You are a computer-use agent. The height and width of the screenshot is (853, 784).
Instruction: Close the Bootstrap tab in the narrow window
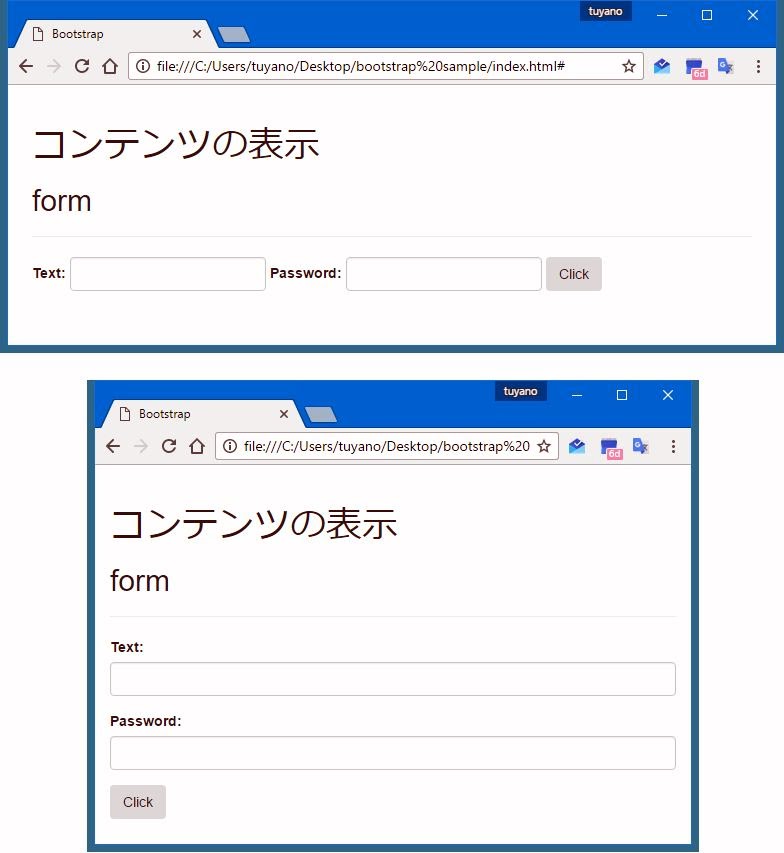[x=284, y=414]
